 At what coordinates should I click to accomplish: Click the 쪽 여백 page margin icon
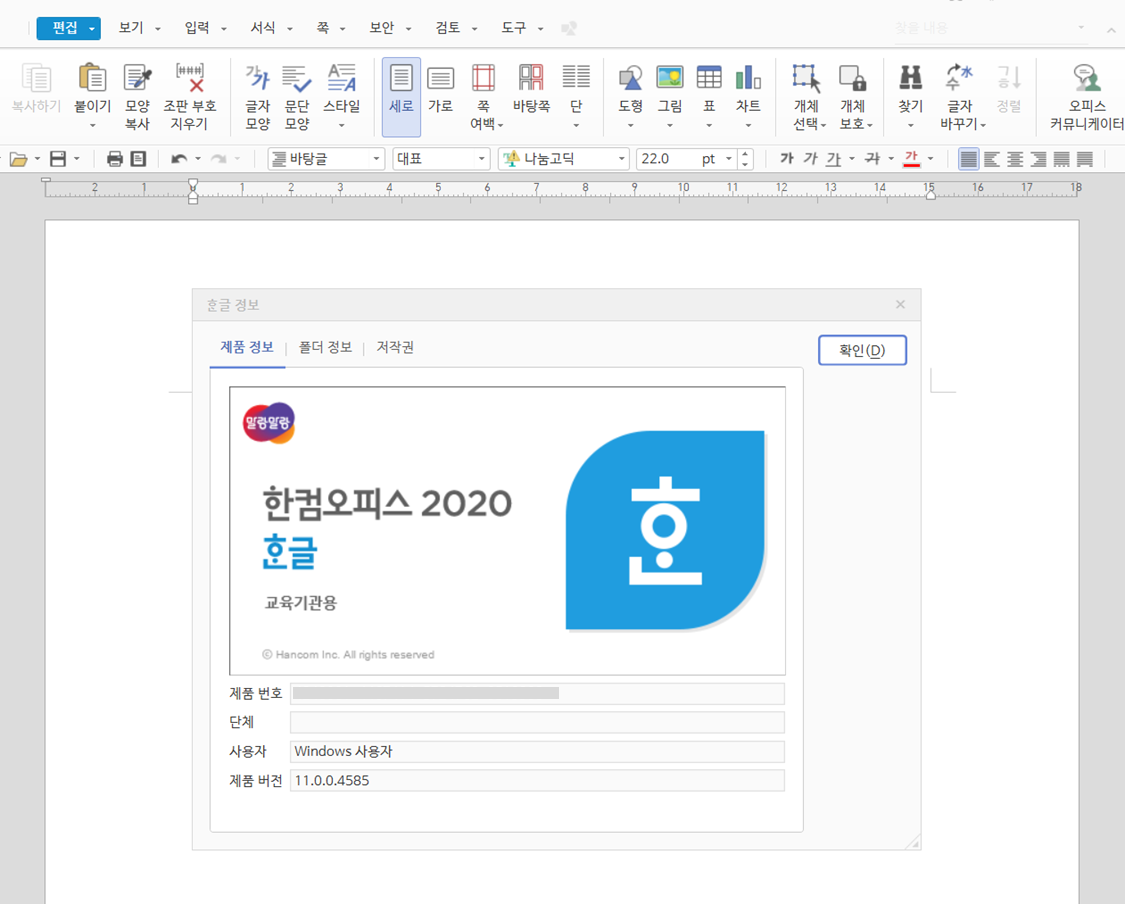click(x=484, y=77)
